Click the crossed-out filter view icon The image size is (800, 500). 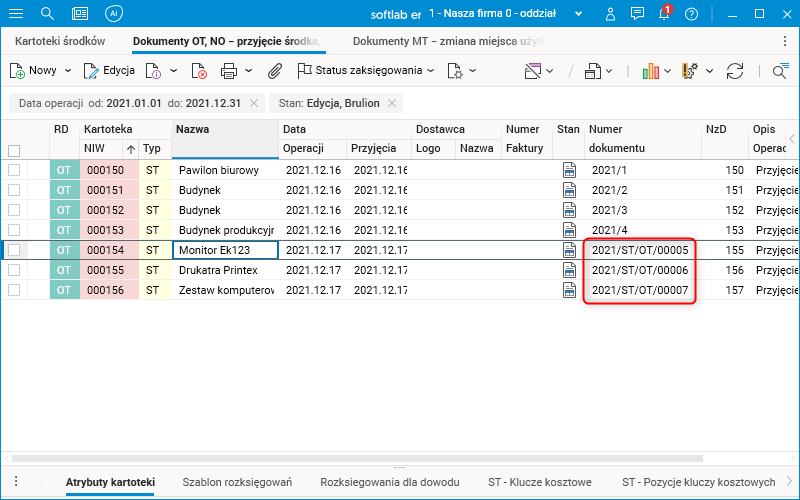tap(533, 71)
